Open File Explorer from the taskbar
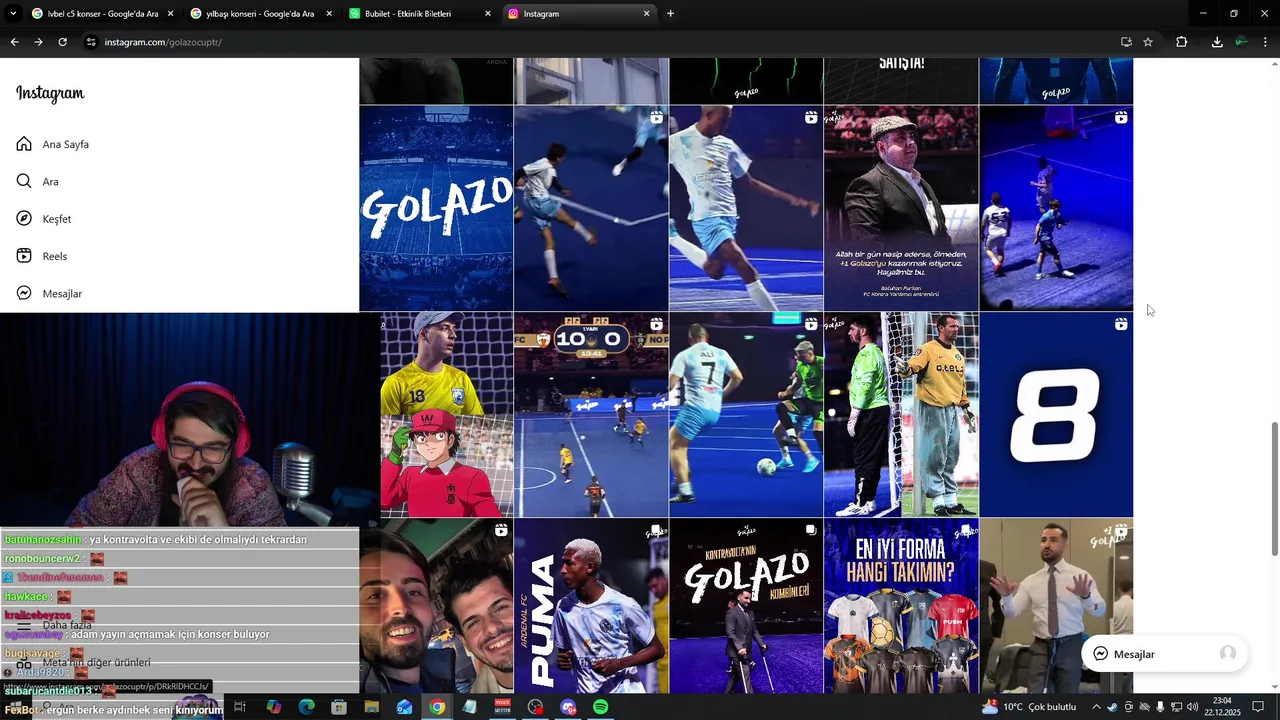This screenshot has height=720, width=1280. click(371, 707)
